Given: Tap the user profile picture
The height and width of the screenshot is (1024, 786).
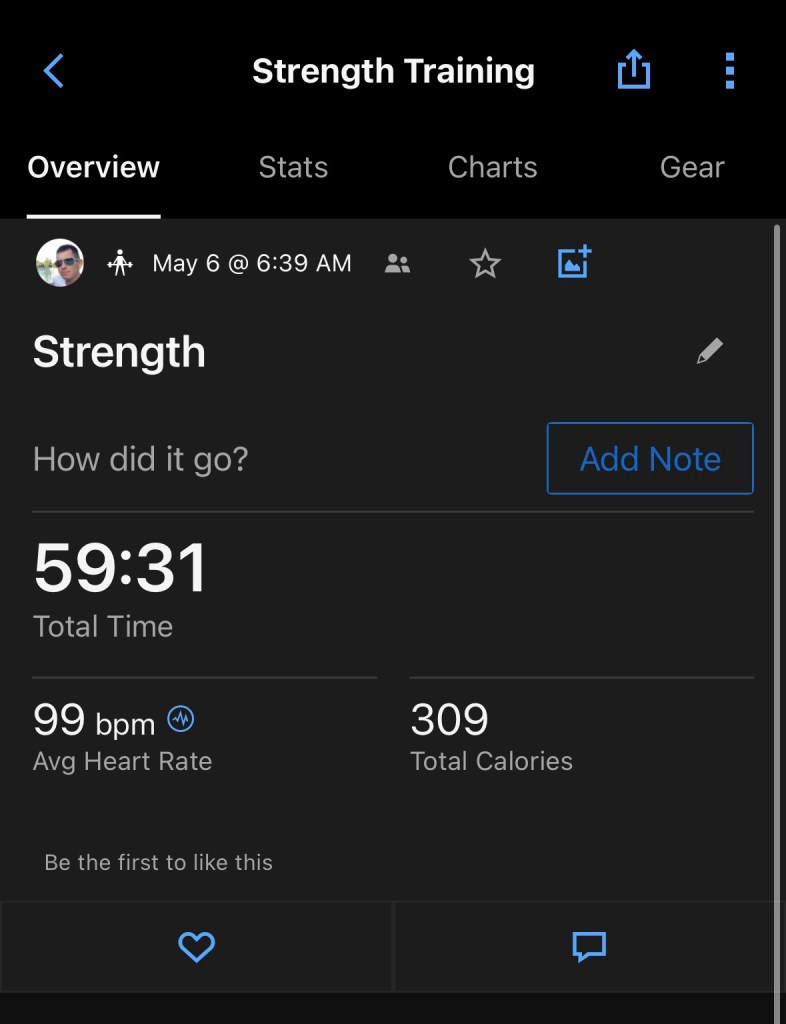Looking at the screenshot, I should click(x=60, y=264).
